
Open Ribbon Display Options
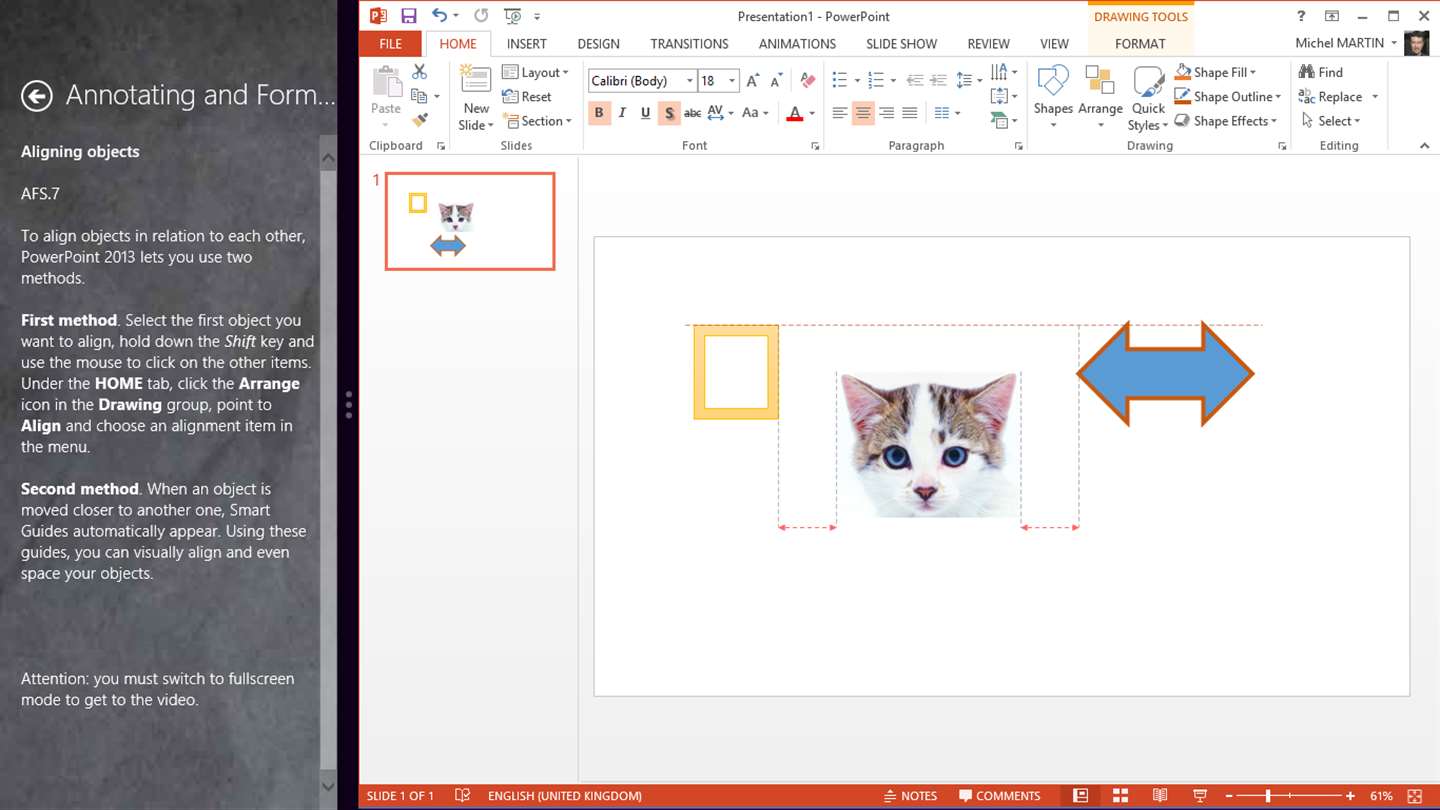(x=1332, y=16)
